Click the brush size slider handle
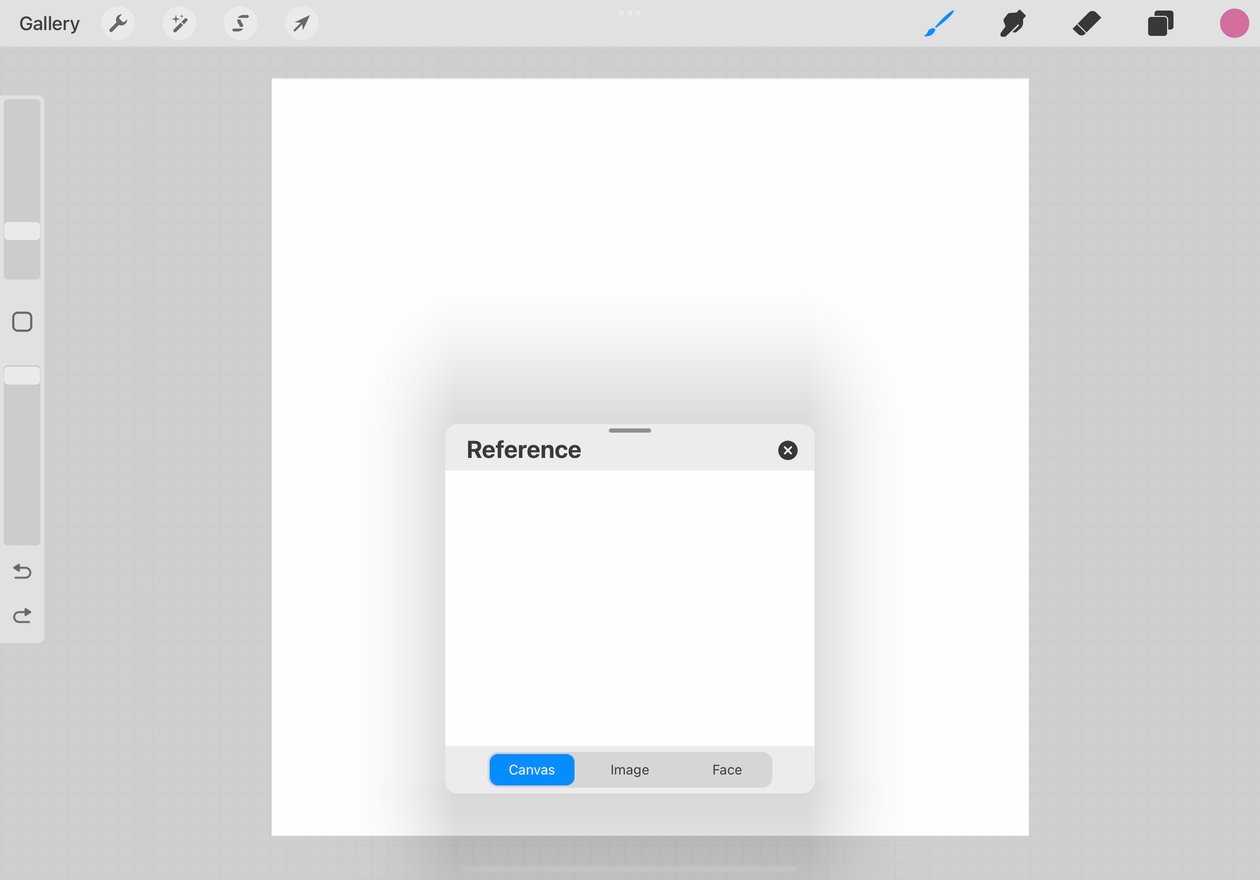The width and height of the screenshot is (1260, 880). [22, 231]
